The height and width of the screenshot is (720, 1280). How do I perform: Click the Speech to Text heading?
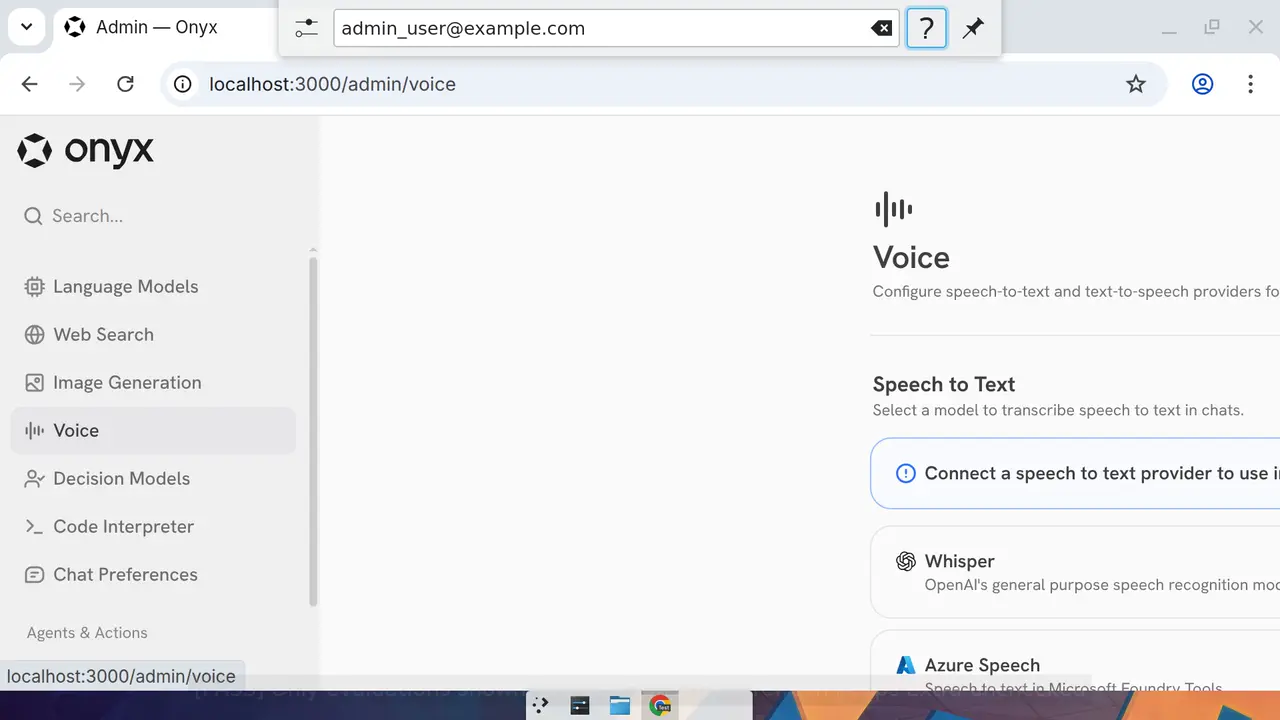[943, 385]
